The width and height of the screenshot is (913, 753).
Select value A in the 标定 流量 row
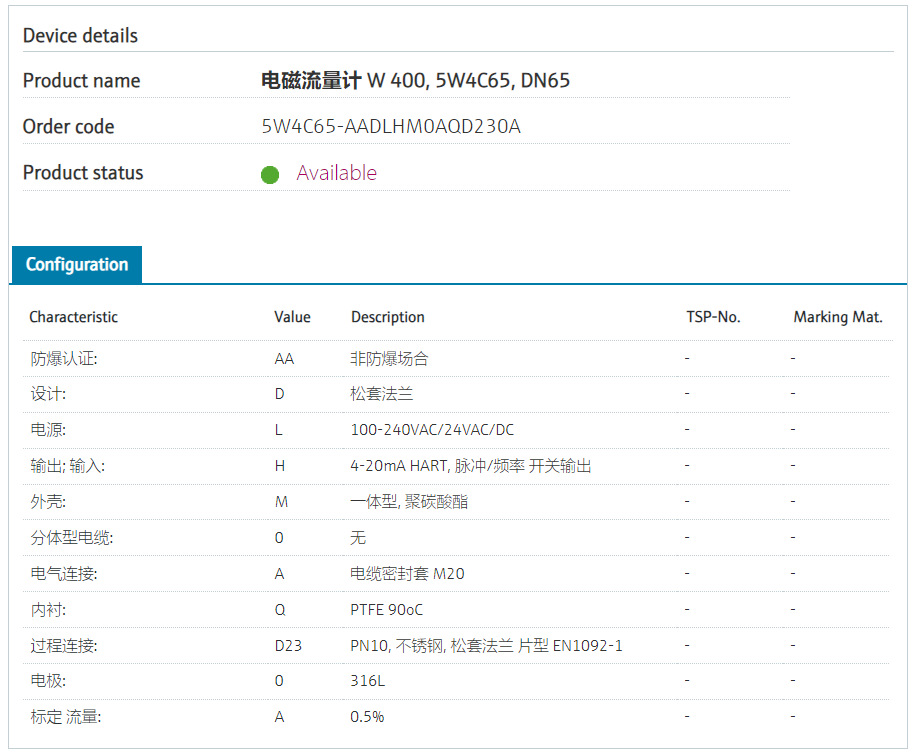click(x=279, y=716)
